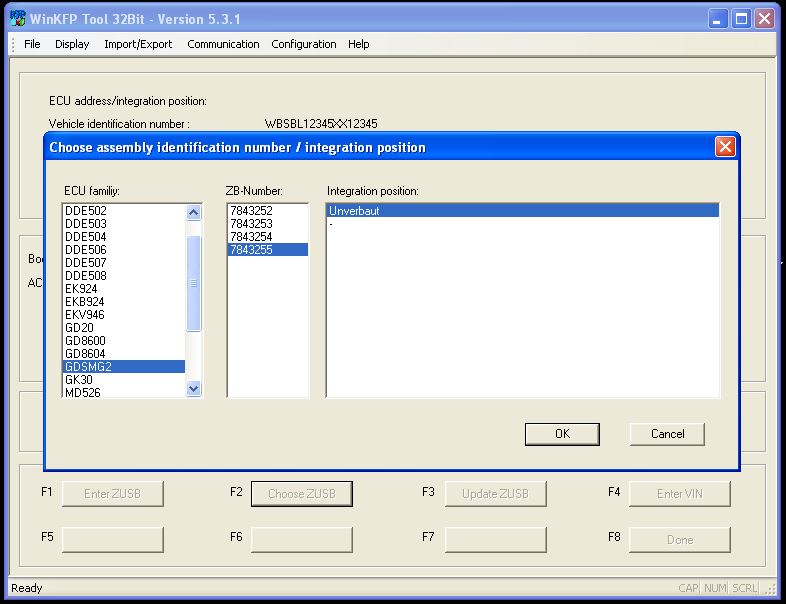Select DDE507 in ECU family list
This screenshot has height=604, width=786.
(x=123, y=263)
